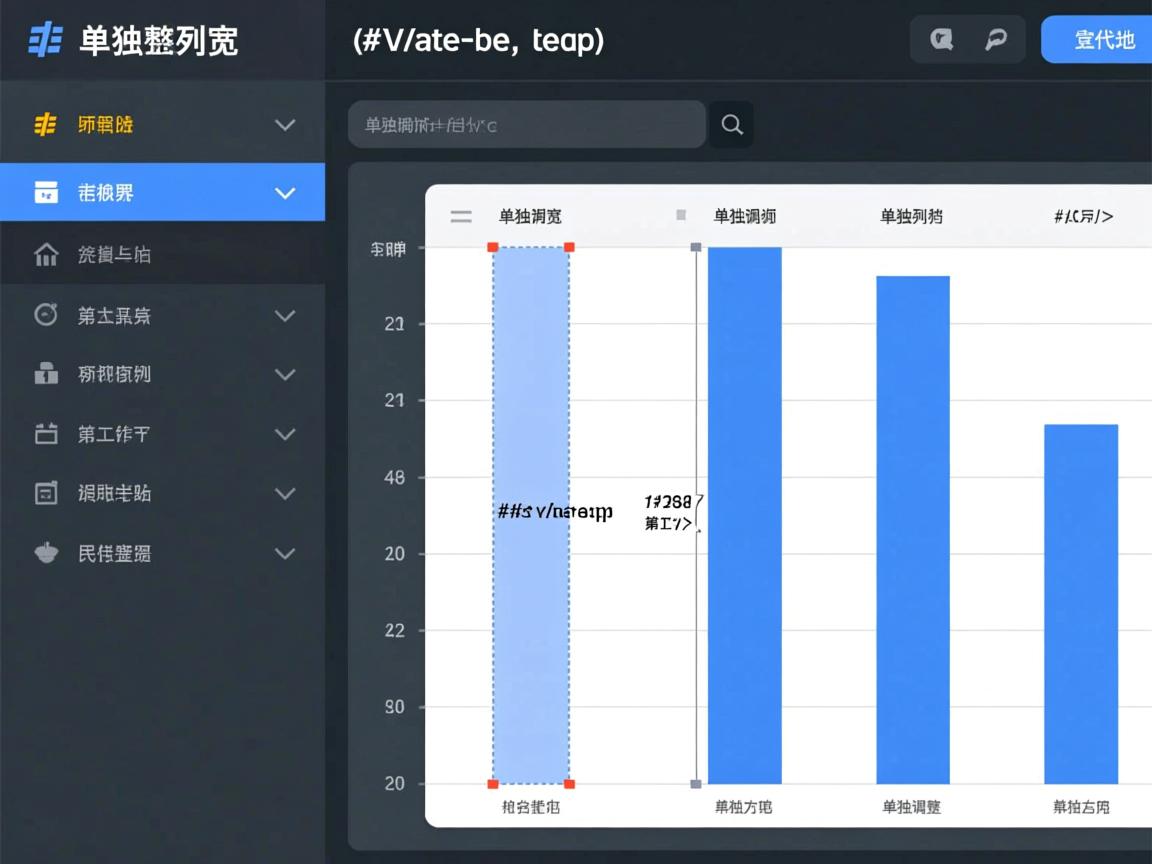Expand the 第工作干 sidebar submenu chevron

pyautogui.click(x=285, y=434)
